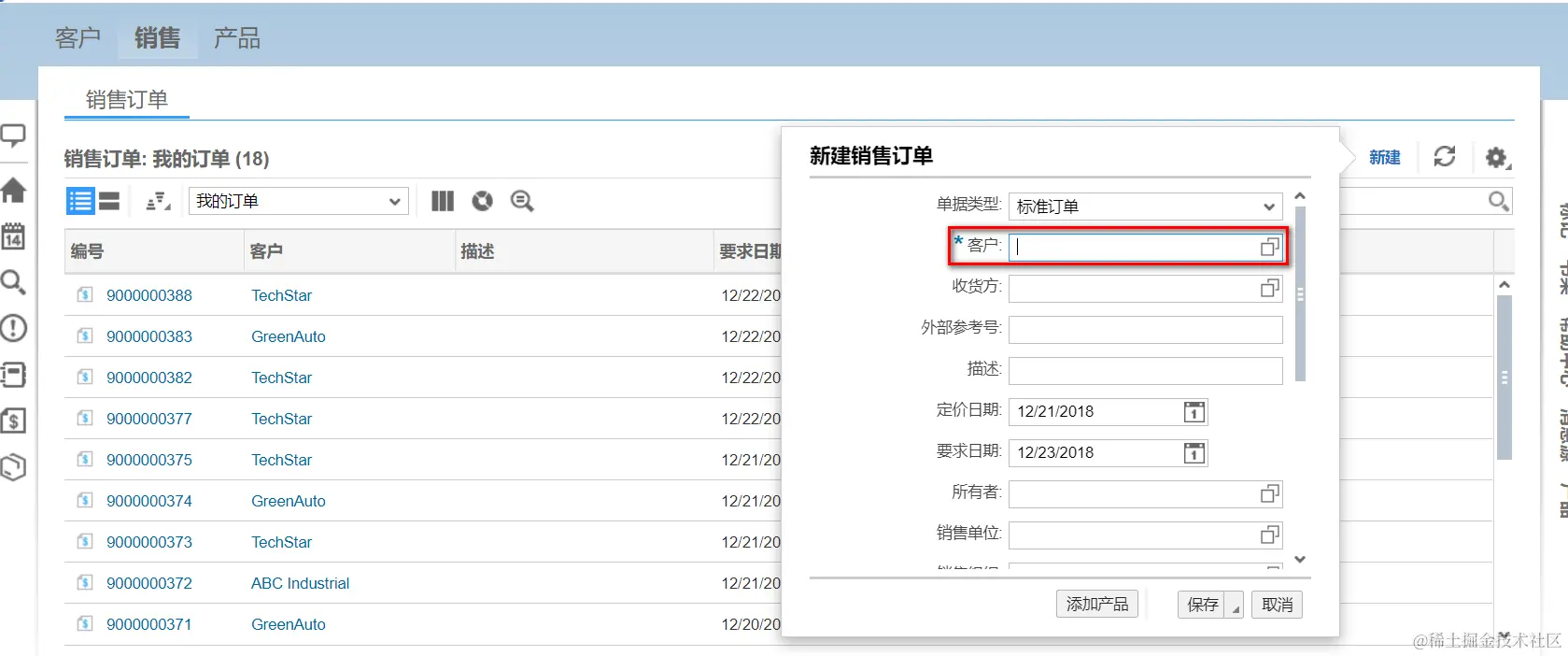Open order 9000000373 link
The width and height of the screenshot is (1568, 656).
click(149, 542)
